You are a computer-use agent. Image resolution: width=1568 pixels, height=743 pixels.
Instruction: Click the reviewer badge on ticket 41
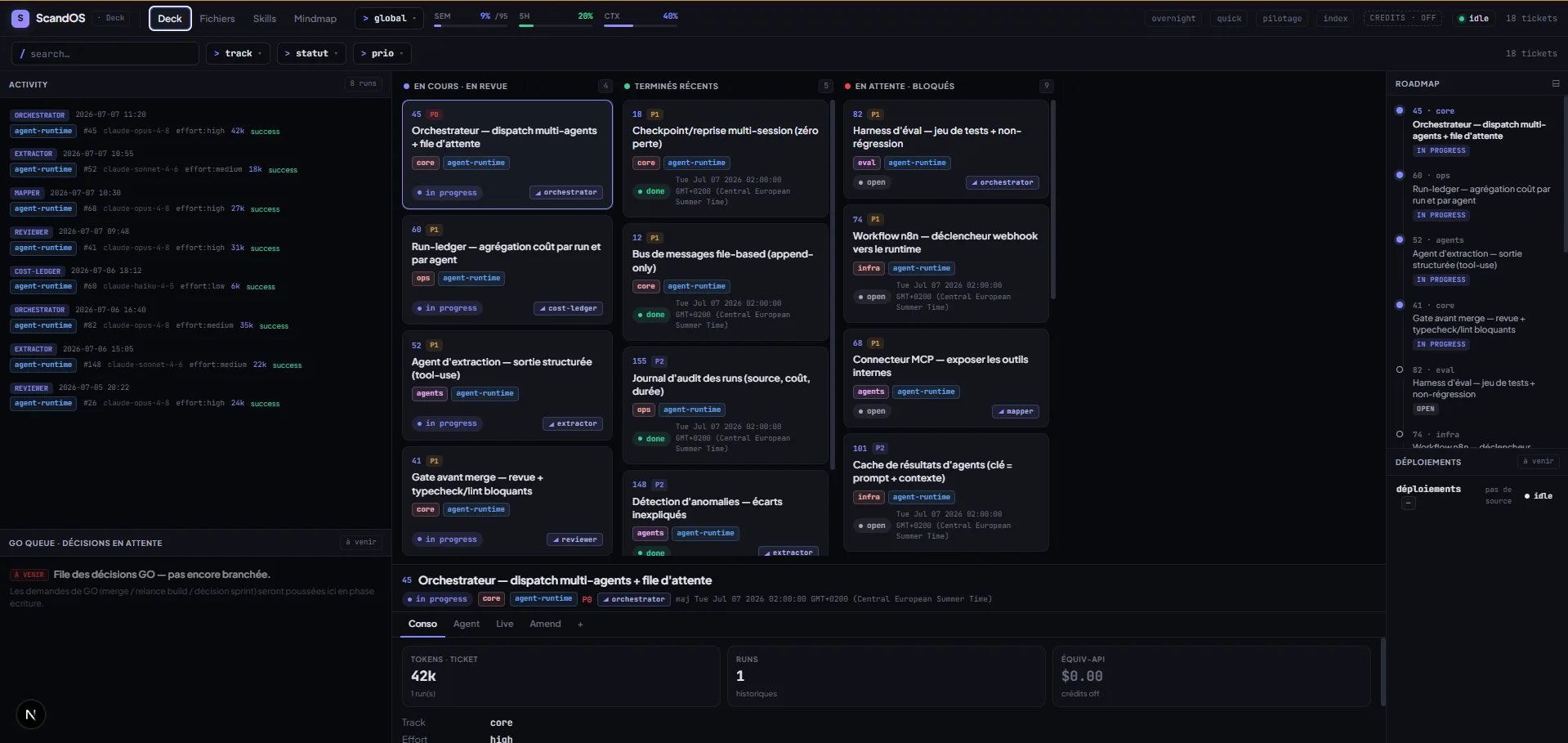(x=574, y=539)
